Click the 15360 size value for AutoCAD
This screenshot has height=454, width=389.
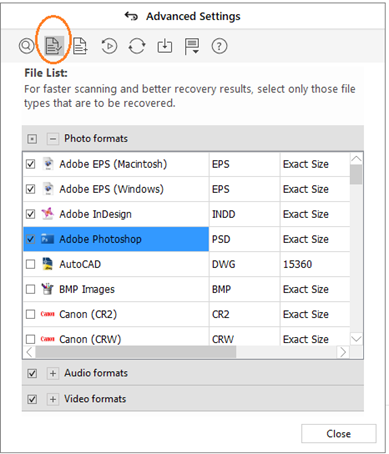click(x=297, y=264)
